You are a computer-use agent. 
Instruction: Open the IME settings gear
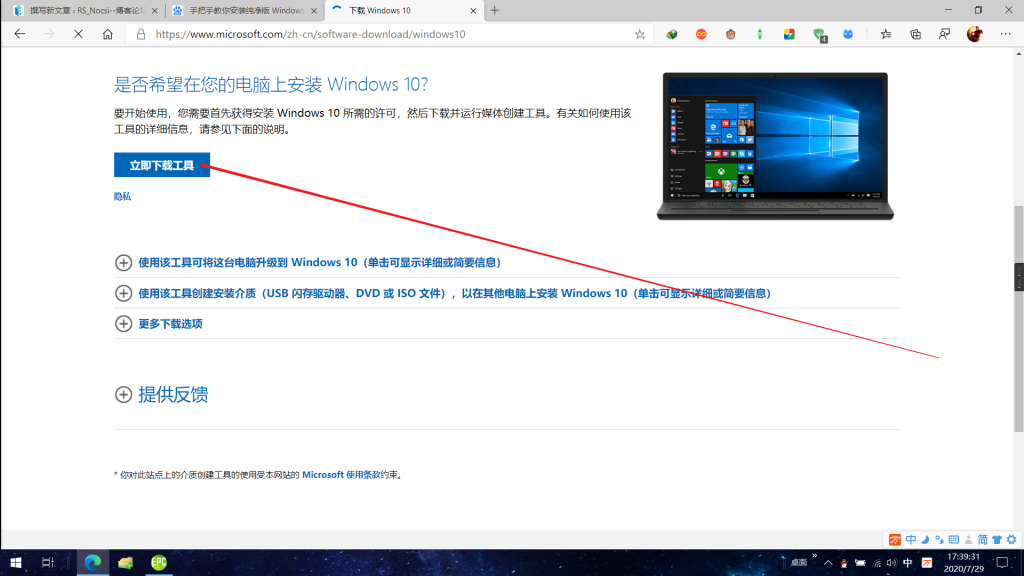coord(1012,539)
